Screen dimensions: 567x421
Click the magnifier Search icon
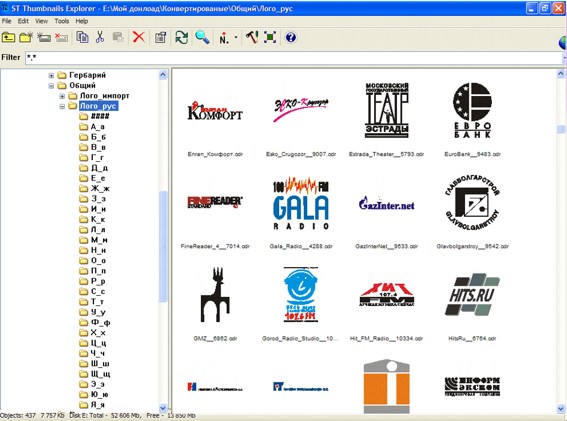202,37
